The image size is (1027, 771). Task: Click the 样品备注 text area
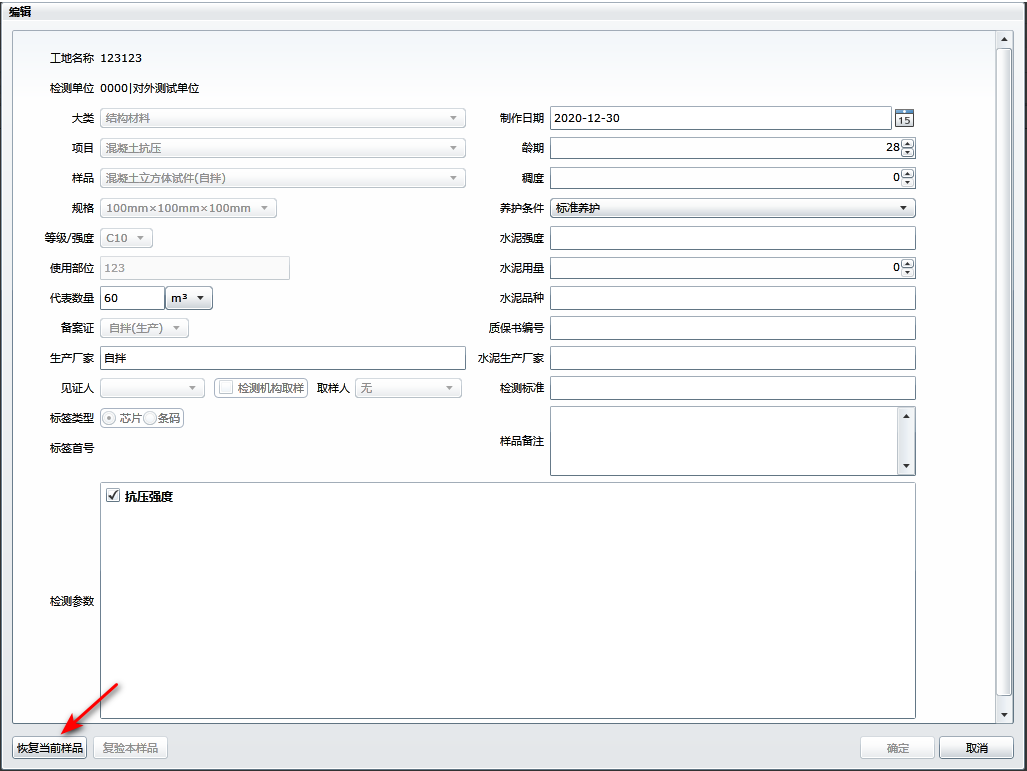724,440
